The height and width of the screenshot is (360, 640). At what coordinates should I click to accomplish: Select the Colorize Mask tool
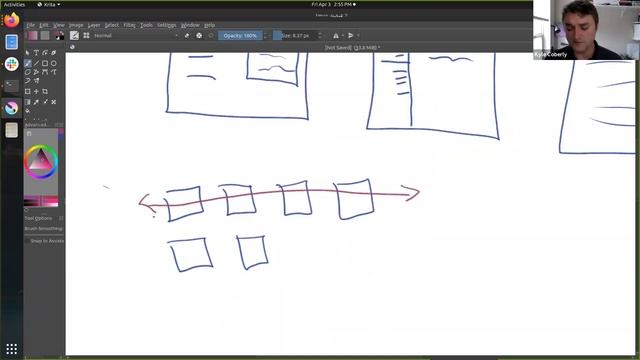[45, 102]
